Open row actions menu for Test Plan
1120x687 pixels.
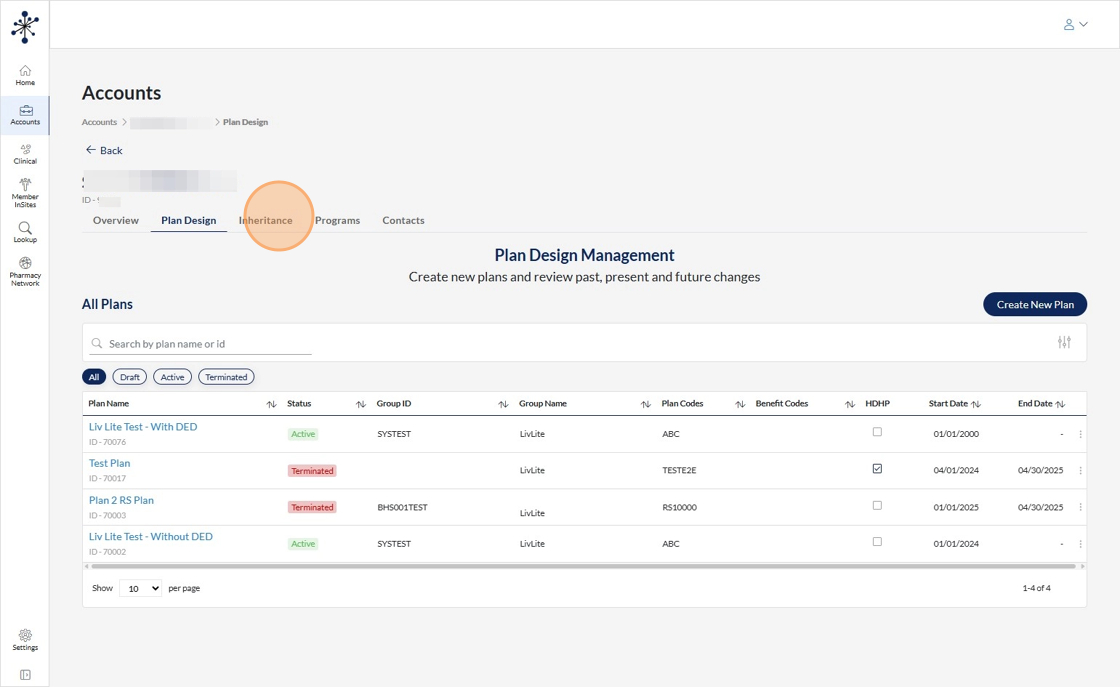[1080, 471]
